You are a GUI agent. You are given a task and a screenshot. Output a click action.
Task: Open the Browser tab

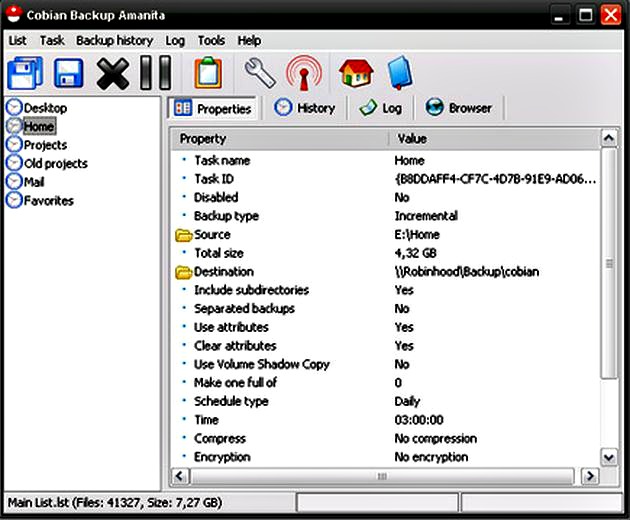click(459, 108)
